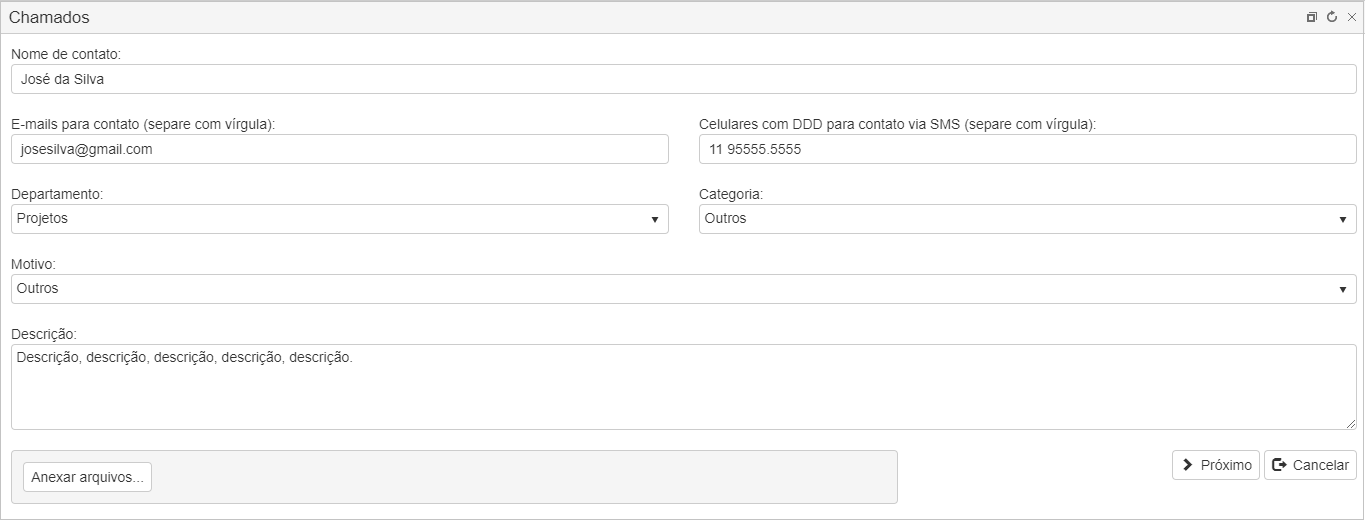This screenshot has width=1365, height=525.
Task: Click the Motivo label
Action: coord(33,264)
